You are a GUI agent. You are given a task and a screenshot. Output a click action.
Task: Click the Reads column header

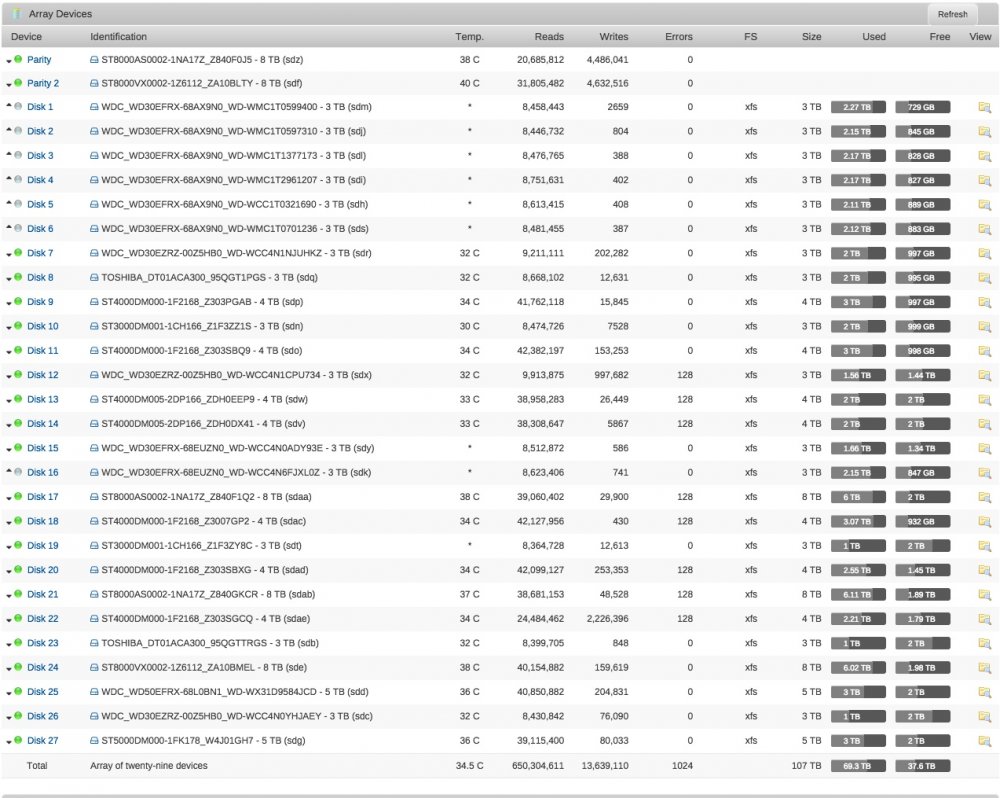549,36
